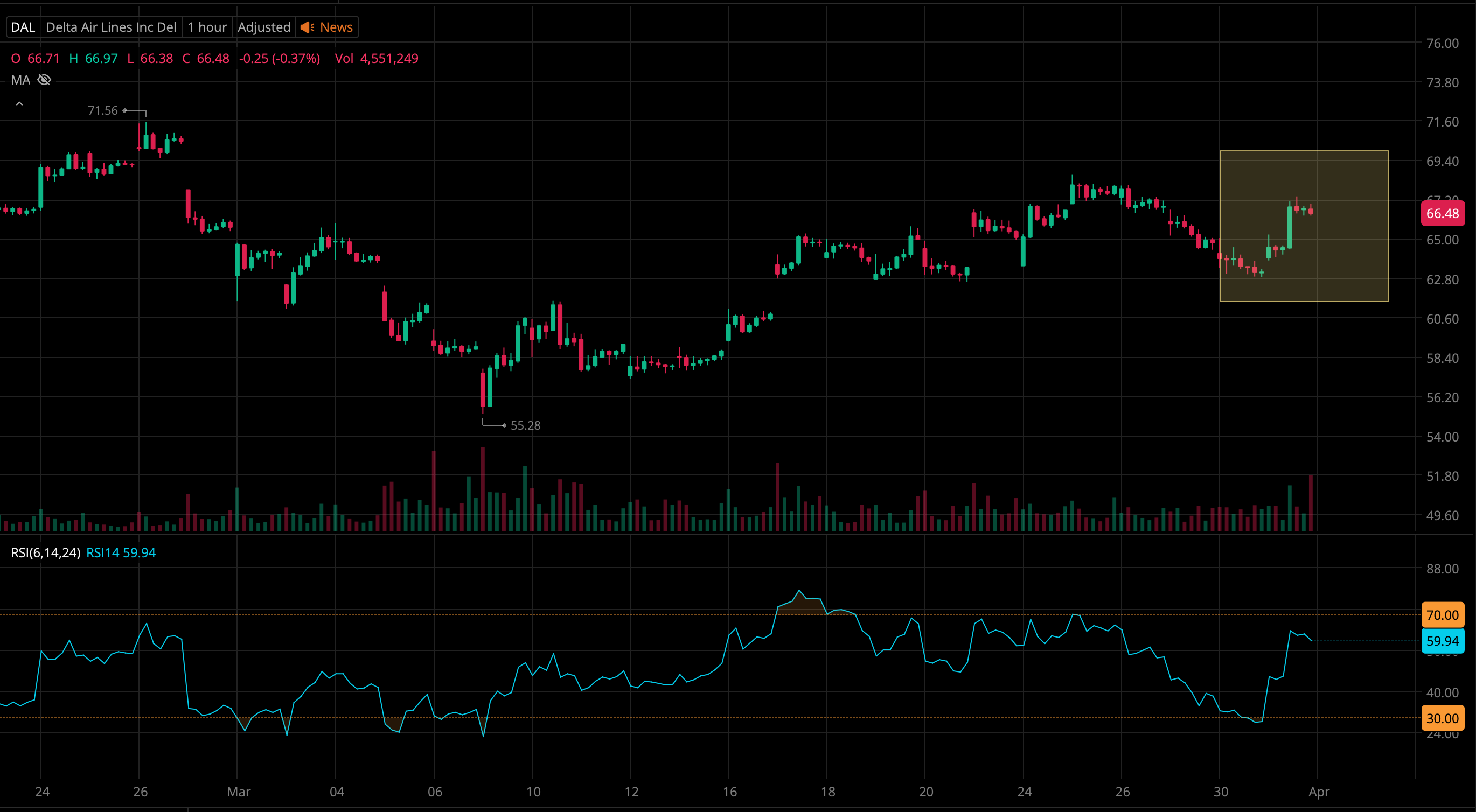Viewport: 1476px width, 812px height.
Task: Click the 55.28 low price marker
Action: pos(525,425)
